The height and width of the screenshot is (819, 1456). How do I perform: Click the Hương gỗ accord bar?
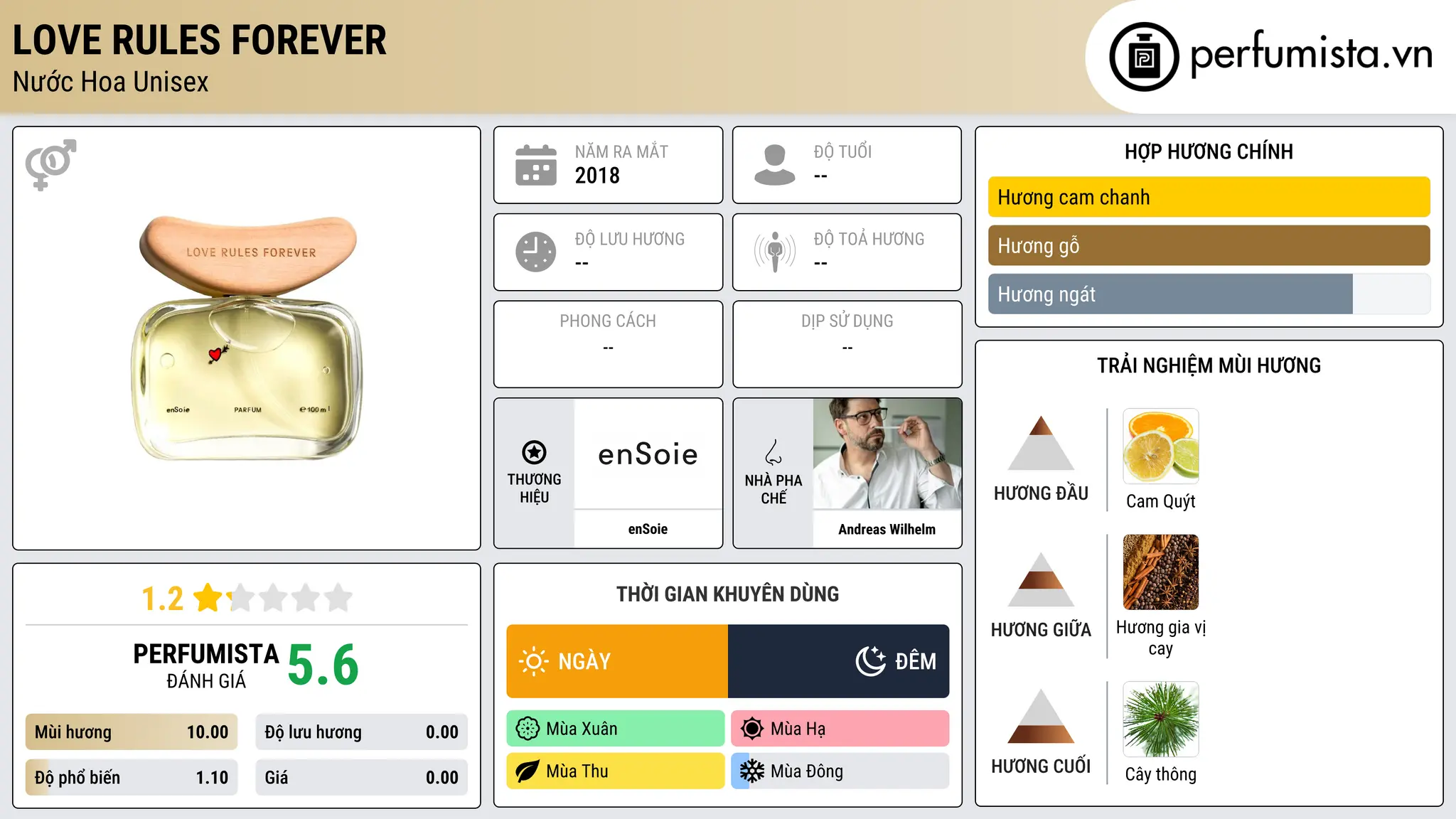(x=1209, y=245)
